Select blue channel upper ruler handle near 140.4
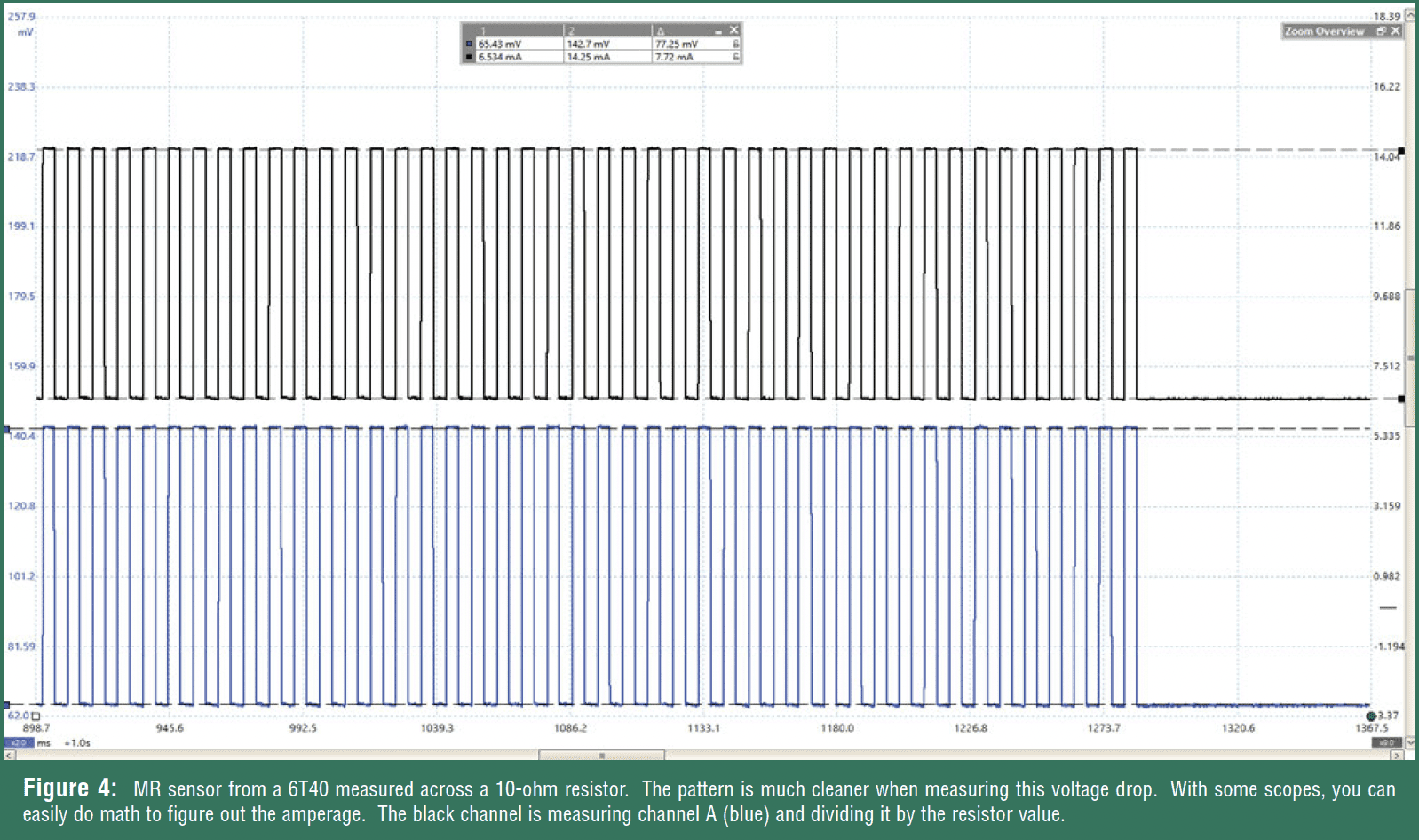The image size is (1419, 840). tap(7, 431)
